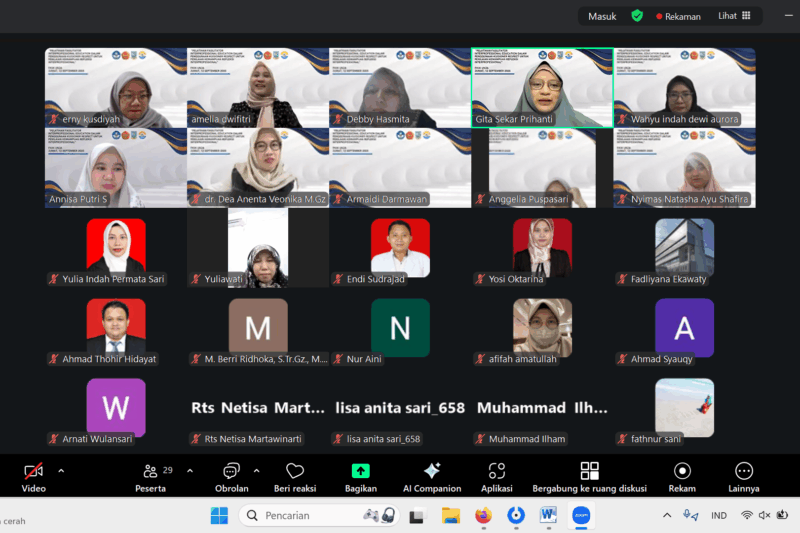Open Firefox from the taskbar
This screenshot has width=800, height=533.
pos(483,516)
